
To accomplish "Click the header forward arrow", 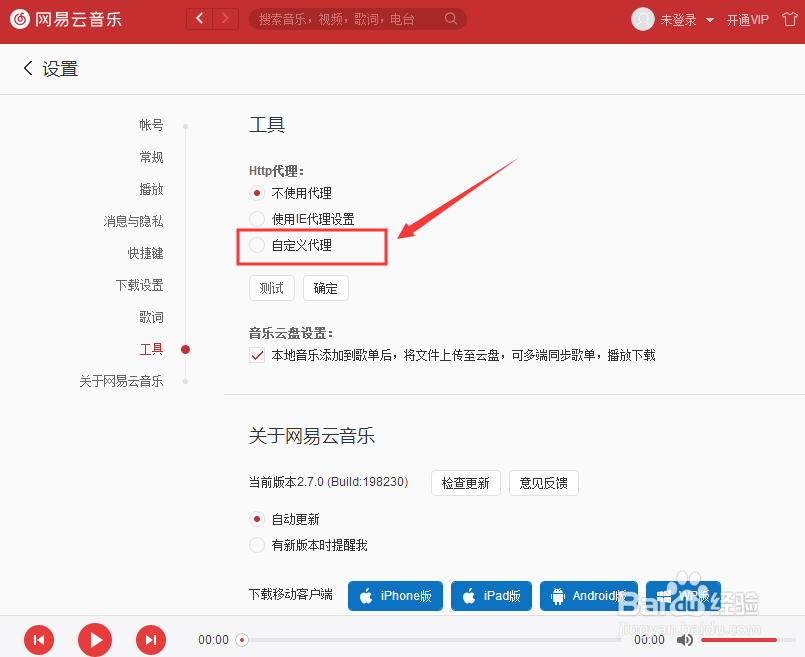I will (x=225, y=19).
